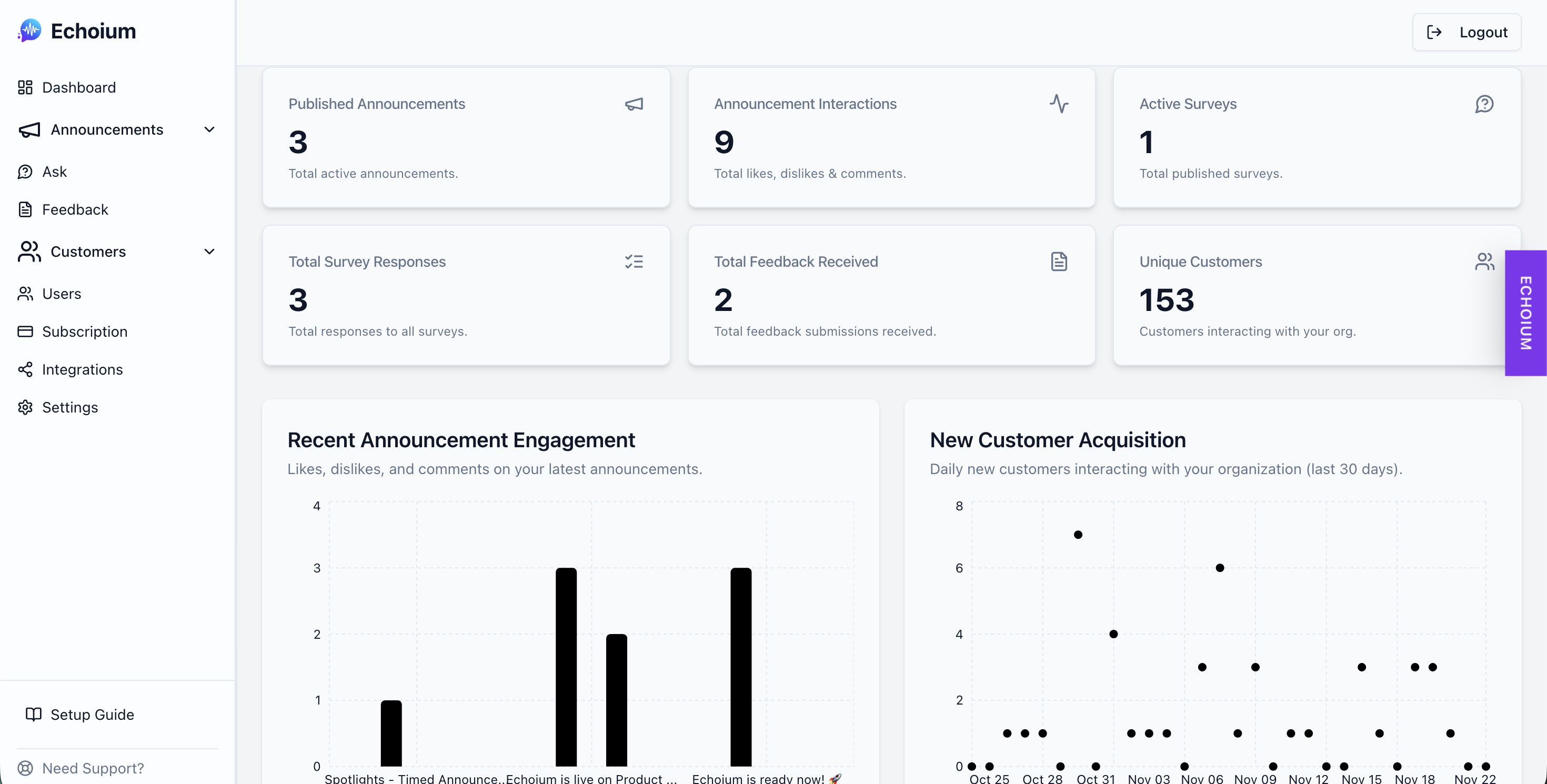Click the Integrations share icon in sidebar
Image resolution: width=1547 pixels, height=784 pixels.
click(25, 369)
